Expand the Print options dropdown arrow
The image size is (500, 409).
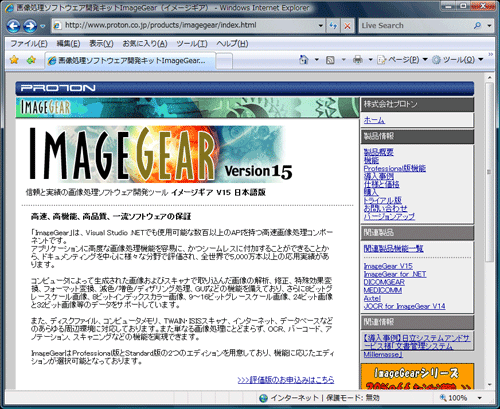point(370,60)
